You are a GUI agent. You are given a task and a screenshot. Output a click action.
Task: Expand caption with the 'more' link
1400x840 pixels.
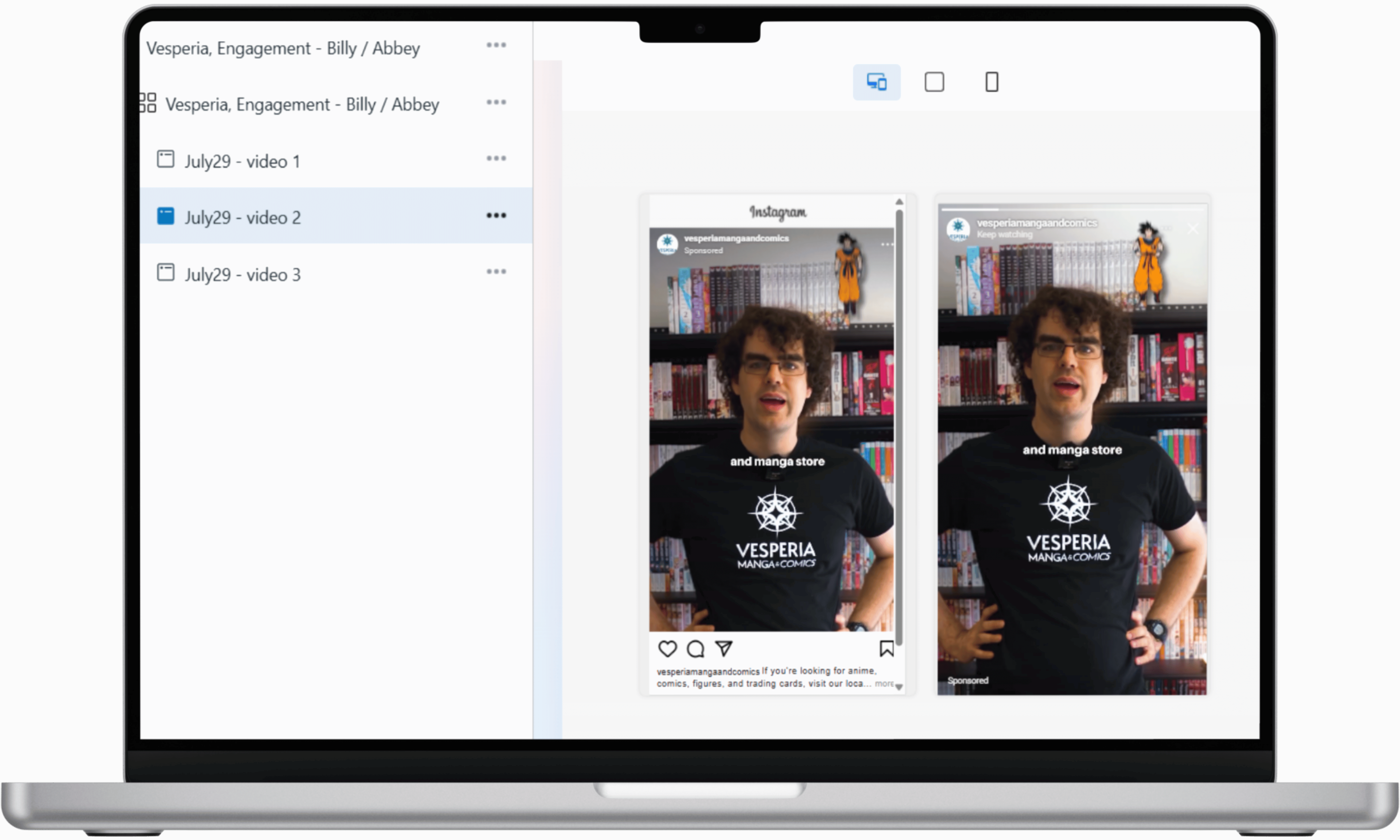[x=884, y=684]
